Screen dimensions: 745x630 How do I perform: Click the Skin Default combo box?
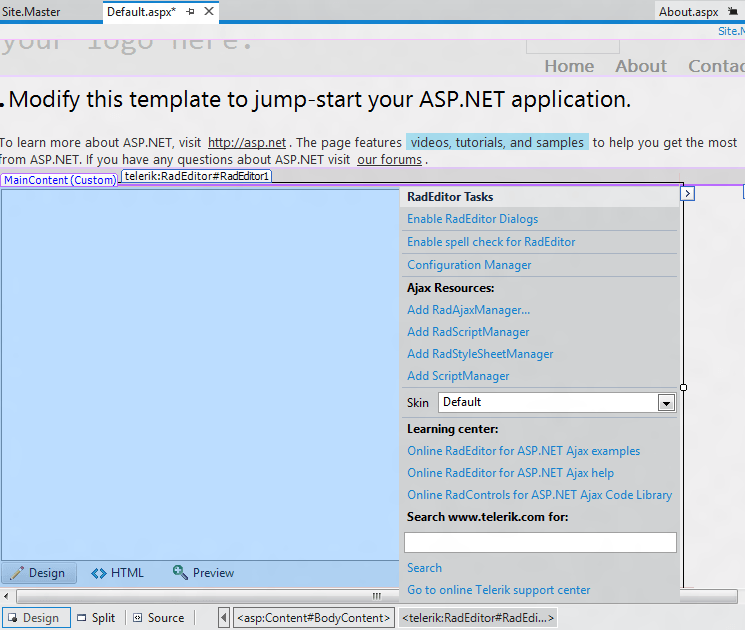(x=556, y=403)
